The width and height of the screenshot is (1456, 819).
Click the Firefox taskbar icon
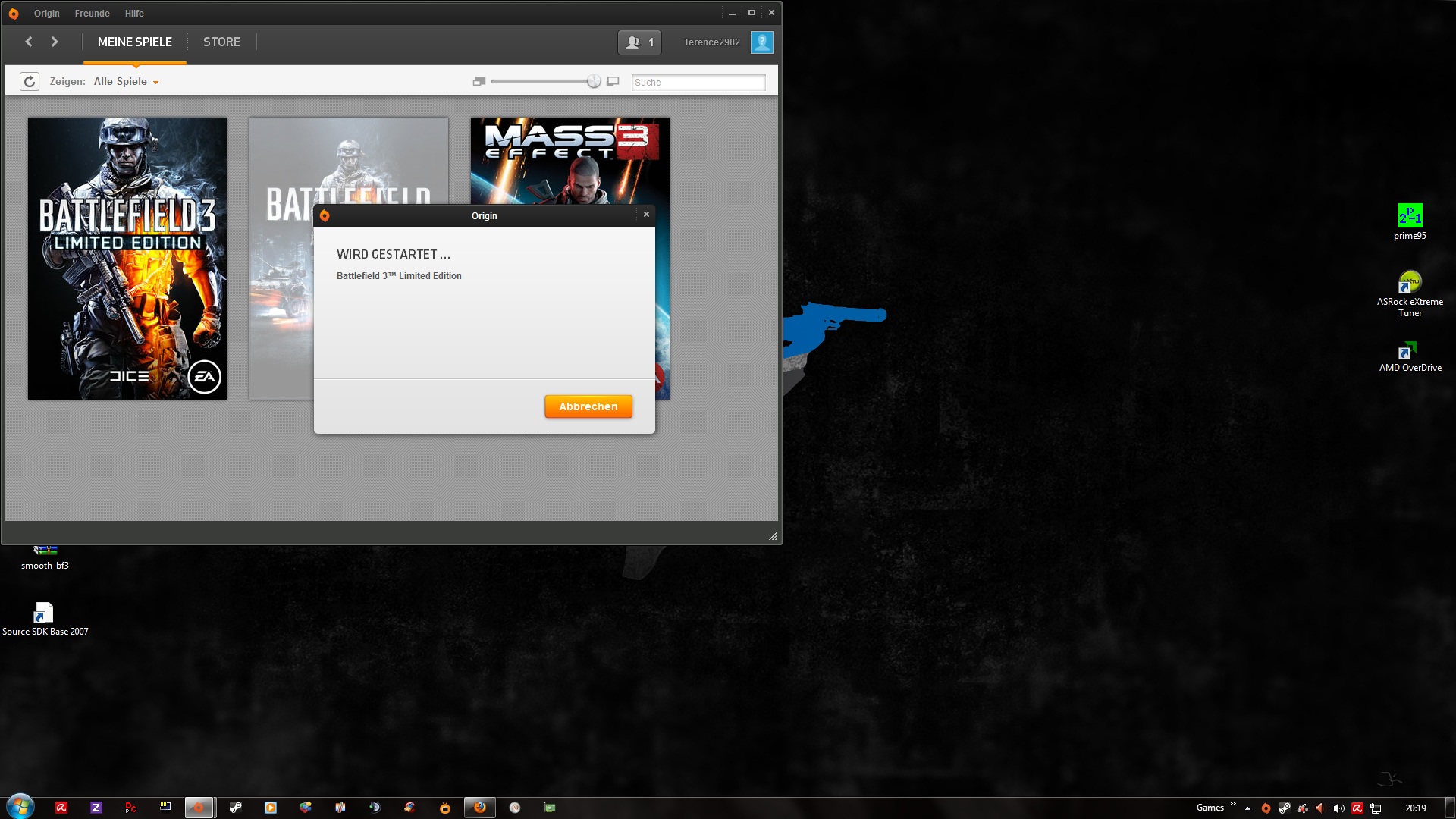(x=480, y=808)
